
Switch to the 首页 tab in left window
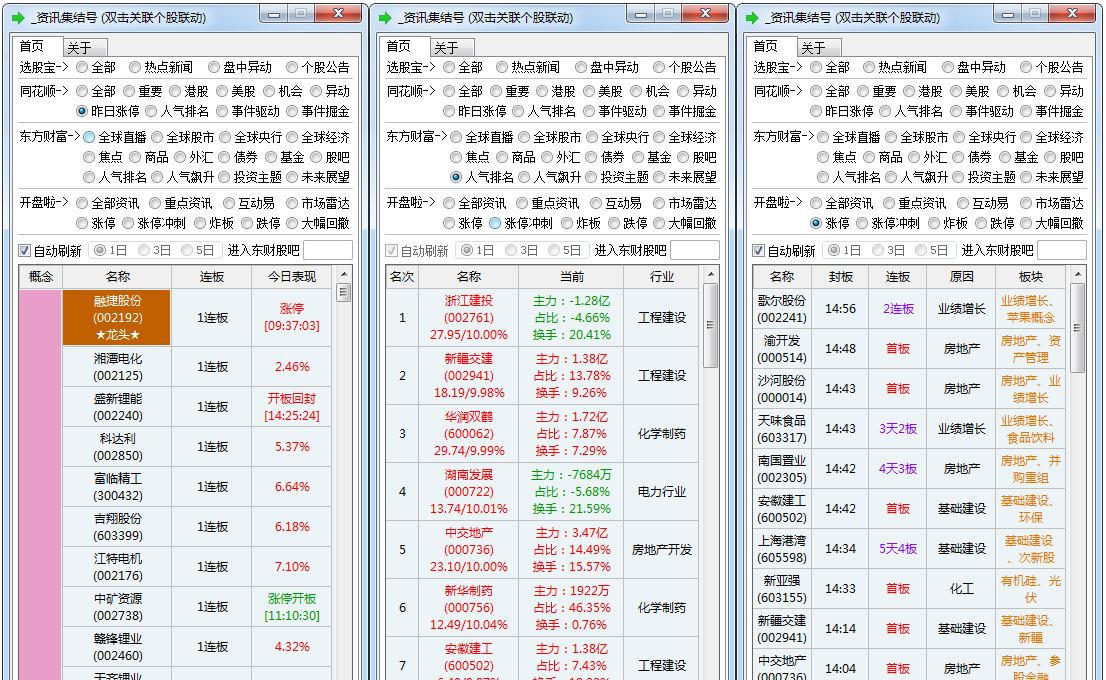click(37, 46)
